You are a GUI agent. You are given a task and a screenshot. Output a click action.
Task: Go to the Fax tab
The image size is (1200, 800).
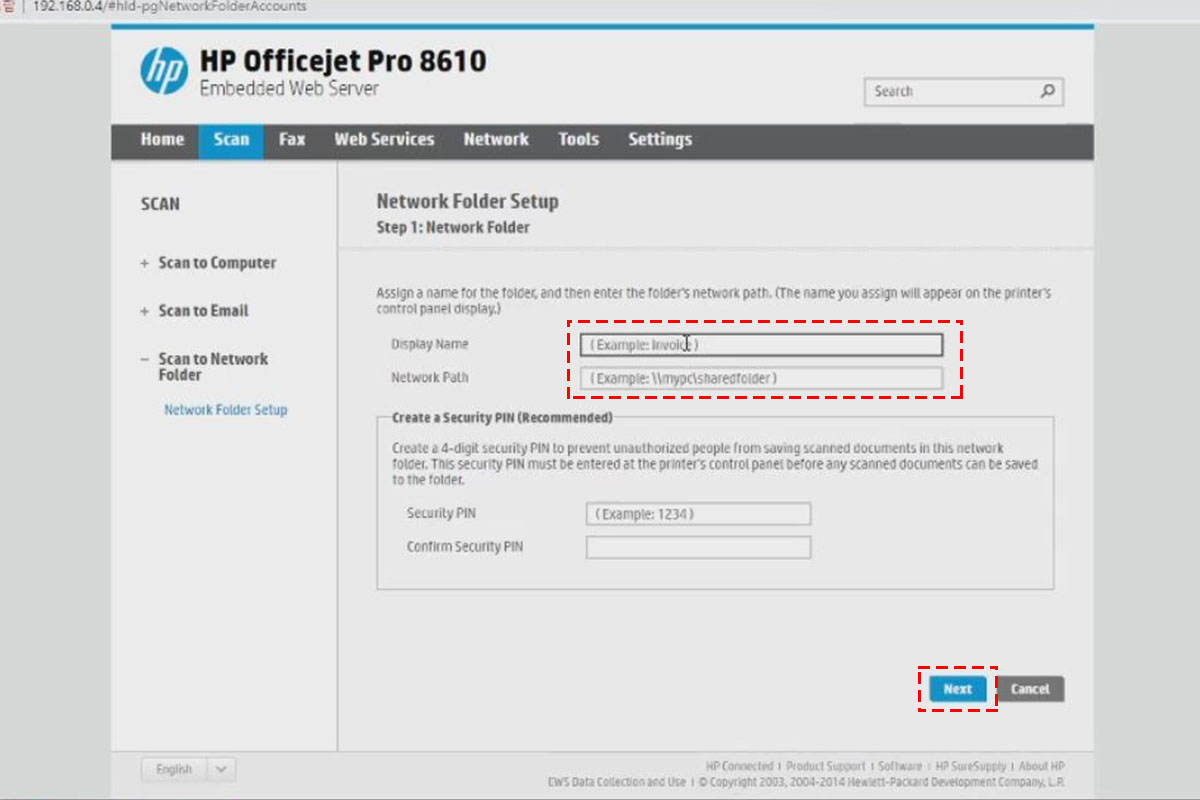click(x=292, y=140)
